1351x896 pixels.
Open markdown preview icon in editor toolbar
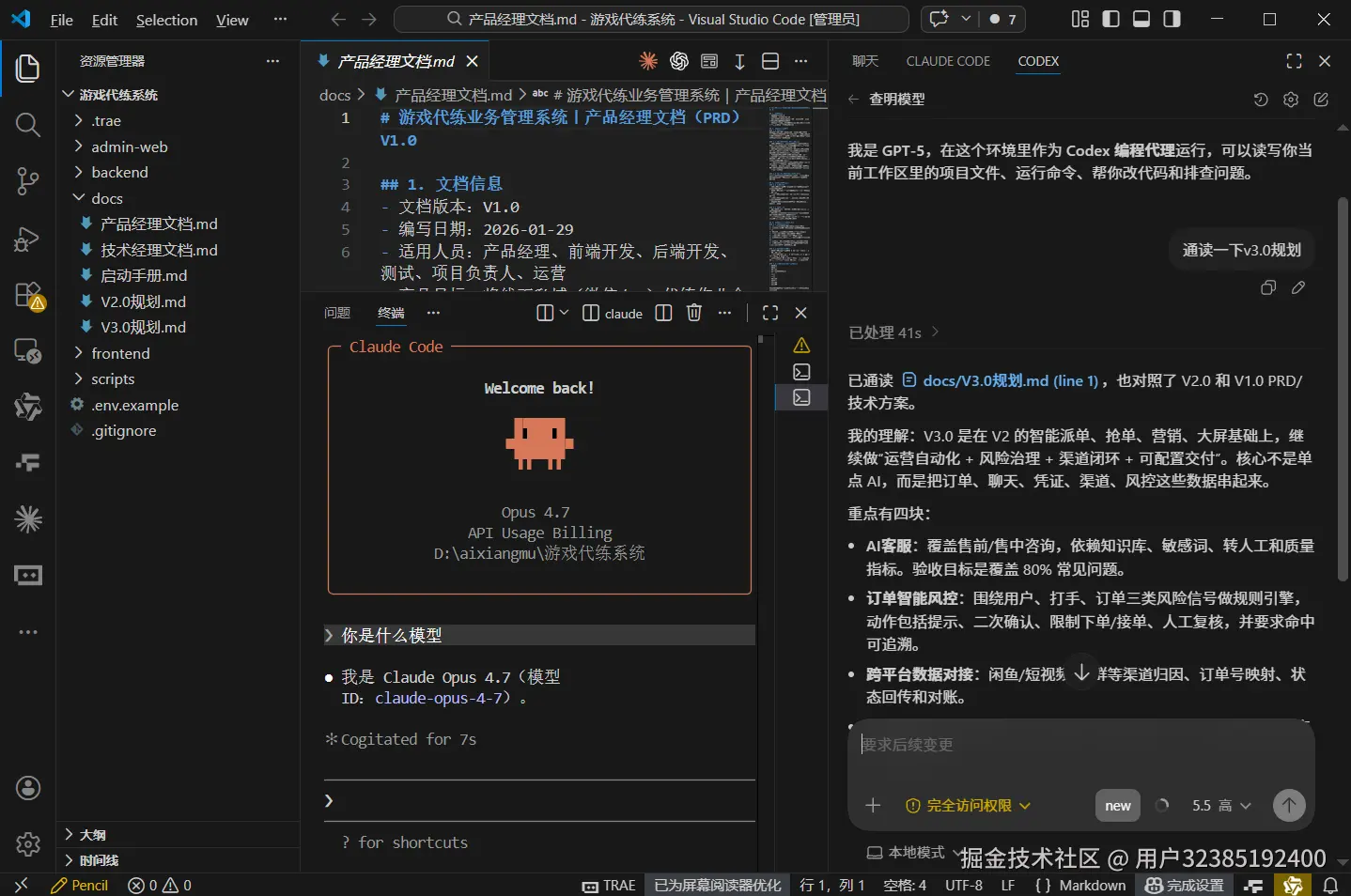[709, 61]
